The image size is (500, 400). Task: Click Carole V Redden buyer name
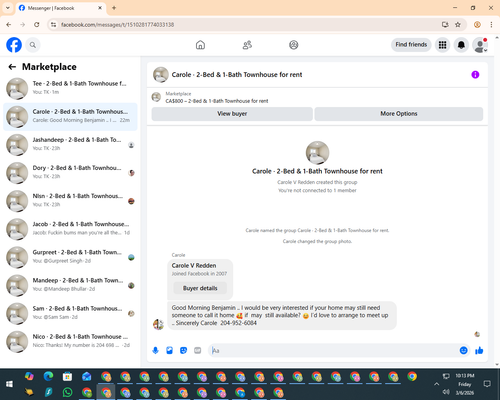(x=194, y=266)
